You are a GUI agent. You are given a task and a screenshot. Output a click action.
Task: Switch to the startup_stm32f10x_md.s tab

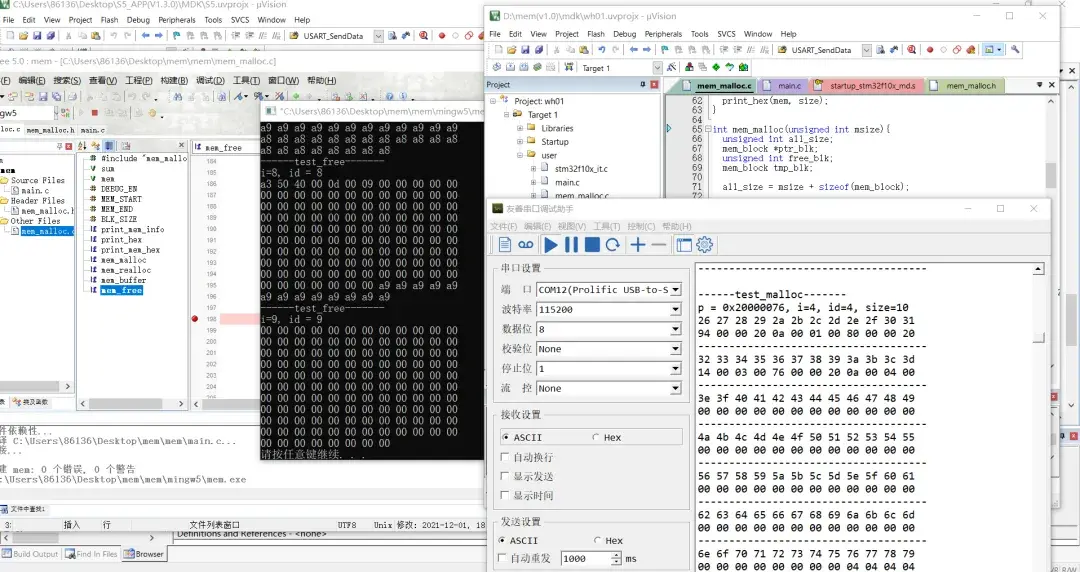(871, 87)
